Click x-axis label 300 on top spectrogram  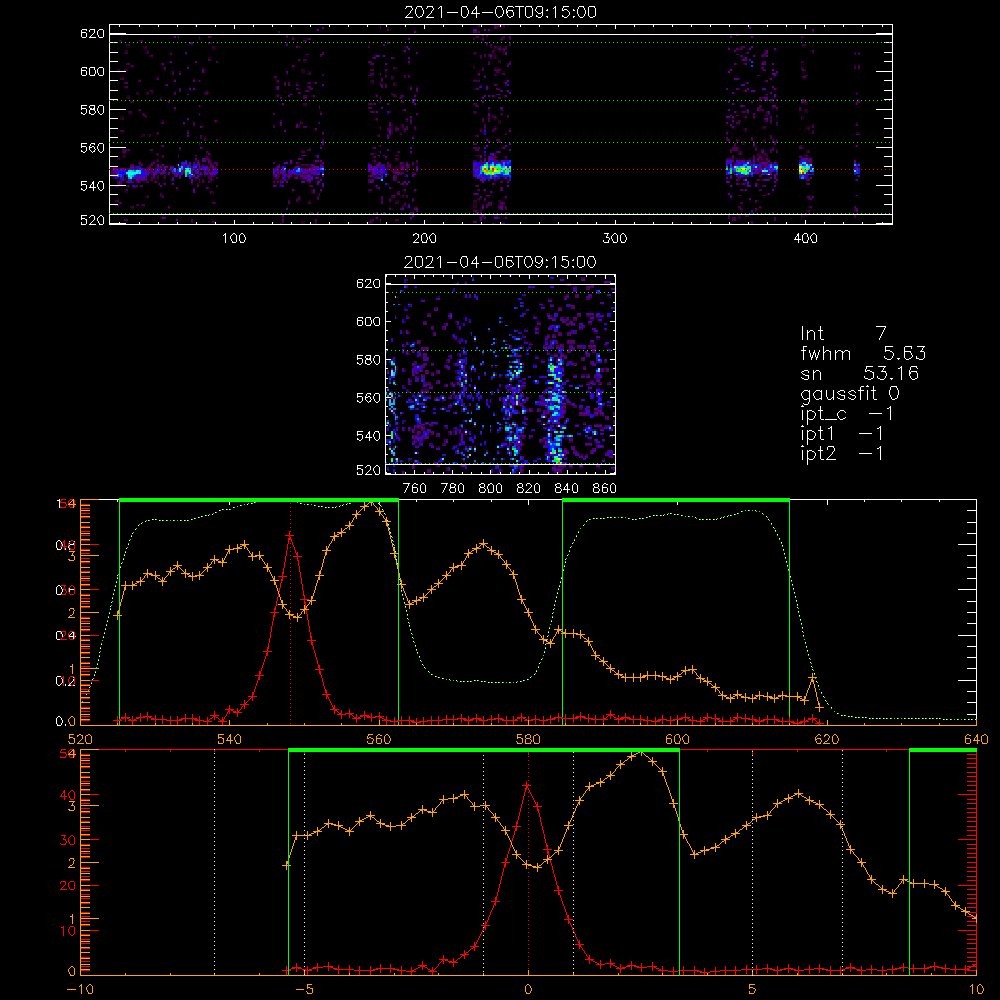point(615,239)
